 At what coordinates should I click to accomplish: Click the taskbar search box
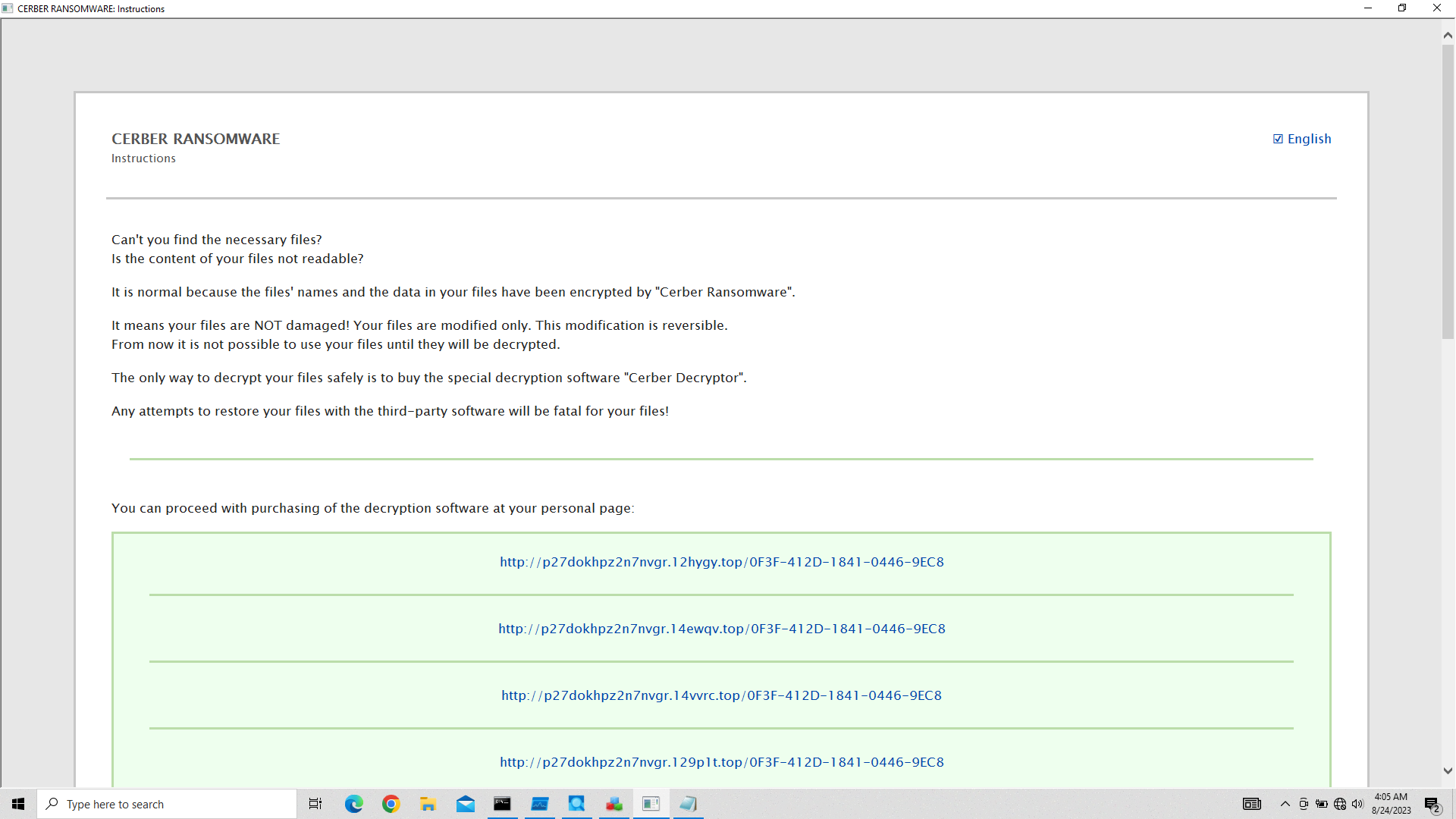167,804
